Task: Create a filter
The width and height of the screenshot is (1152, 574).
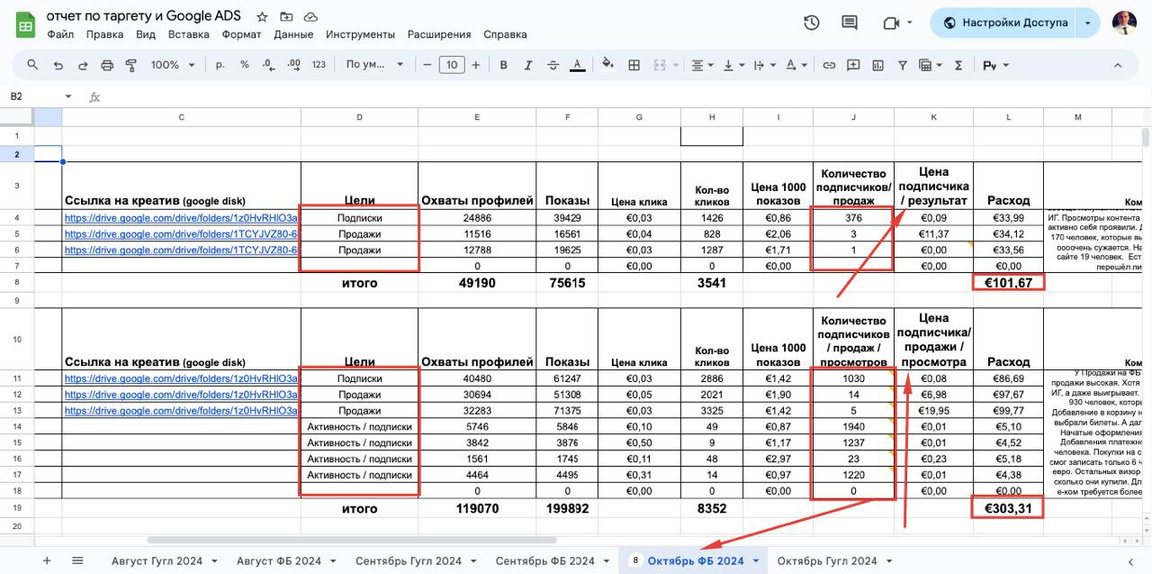Action: click(x=902, y=65)
